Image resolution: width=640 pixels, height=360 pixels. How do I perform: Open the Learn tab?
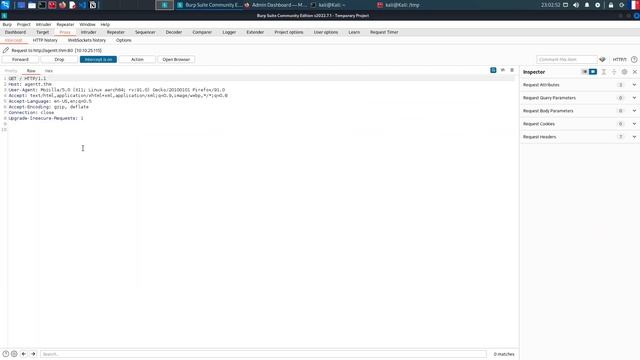point(354,32)
